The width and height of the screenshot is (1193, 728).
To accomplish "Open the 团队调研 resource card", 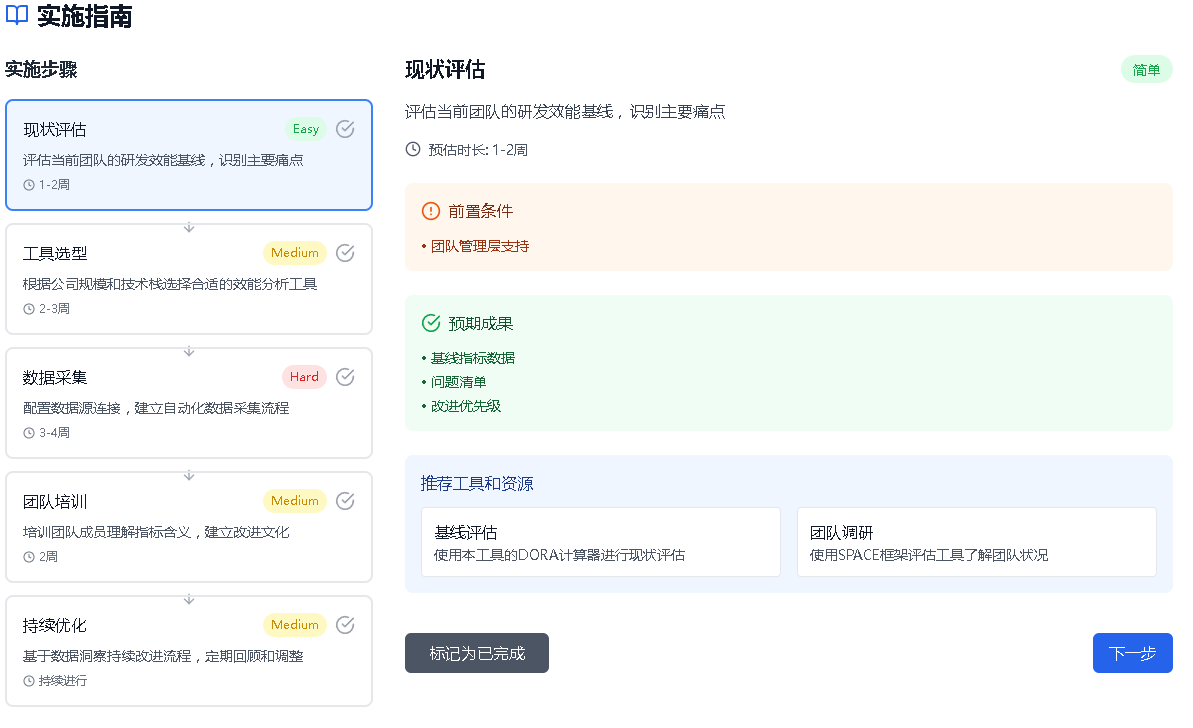I will pyautogui.click(x=976, y=542).
